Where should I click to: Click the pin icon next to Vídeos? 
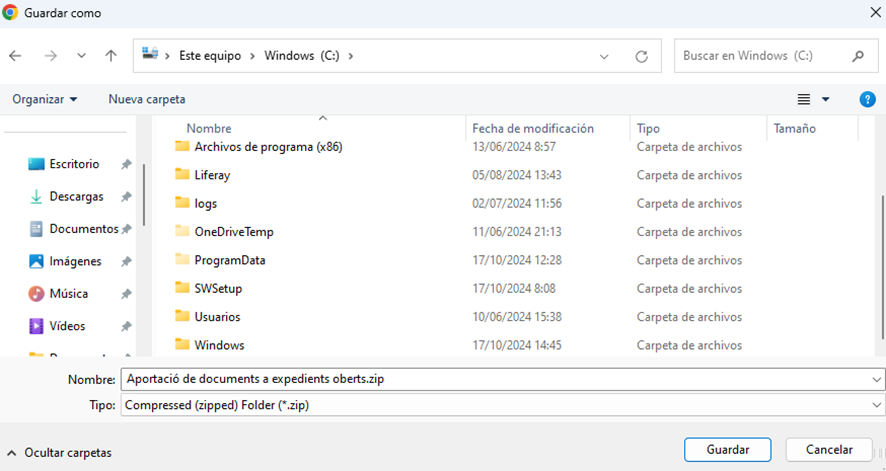126,327
